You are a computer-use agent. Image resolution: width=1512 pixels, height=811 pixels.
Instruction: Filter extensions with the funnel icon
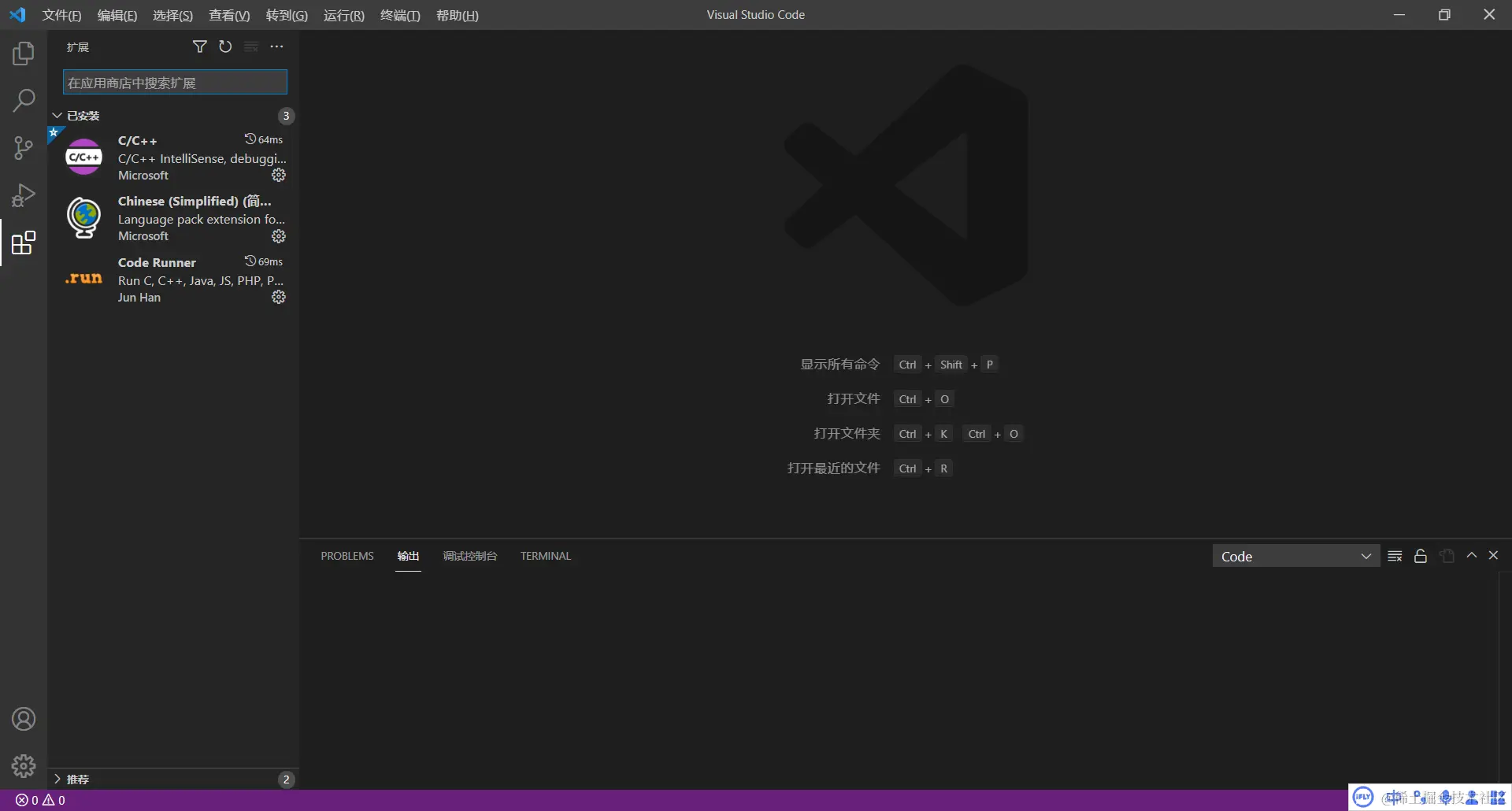coord(200,46)
